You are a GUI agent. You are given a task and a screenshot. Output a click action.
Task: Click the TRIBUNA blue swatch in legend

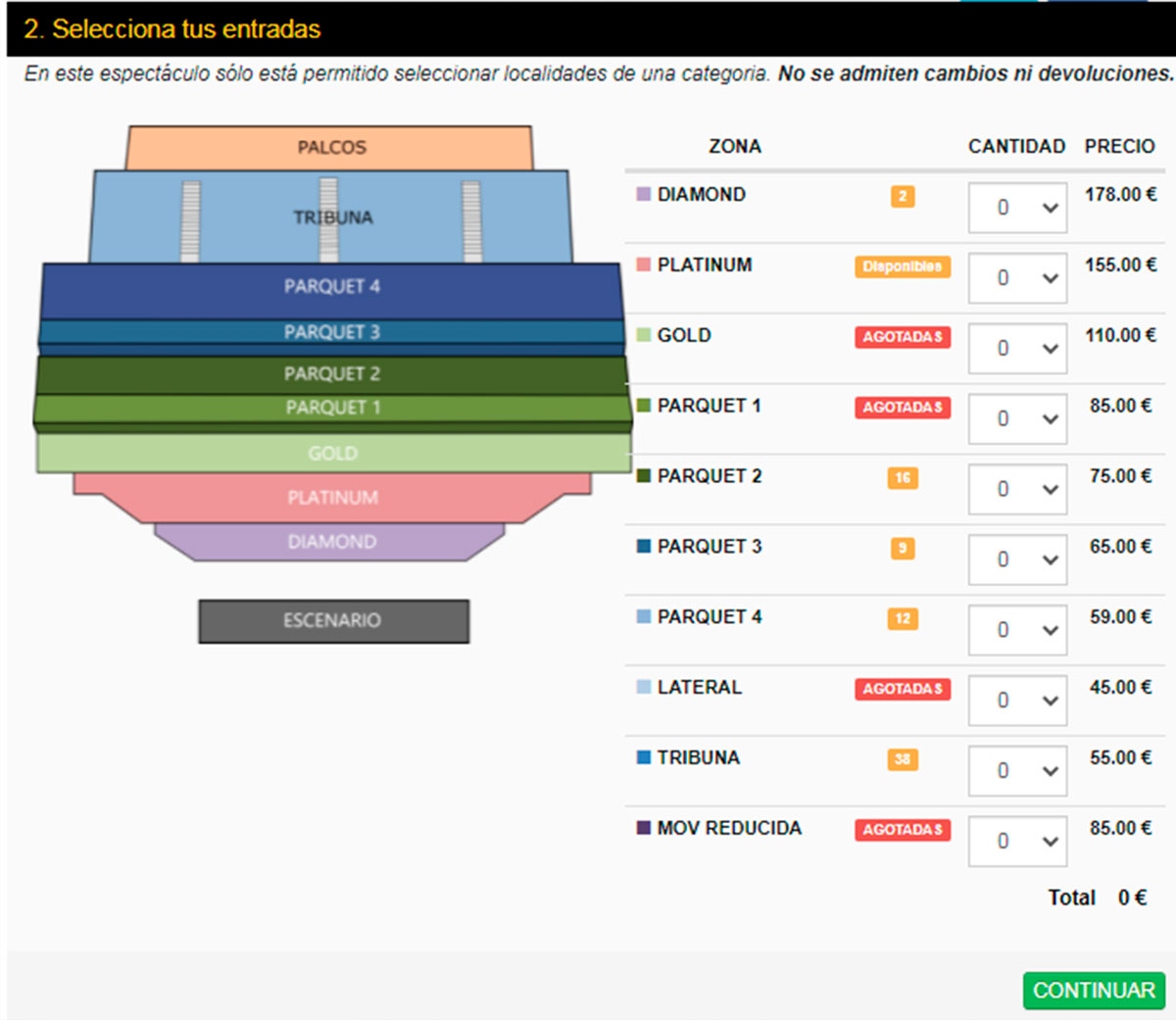point(644,757)
